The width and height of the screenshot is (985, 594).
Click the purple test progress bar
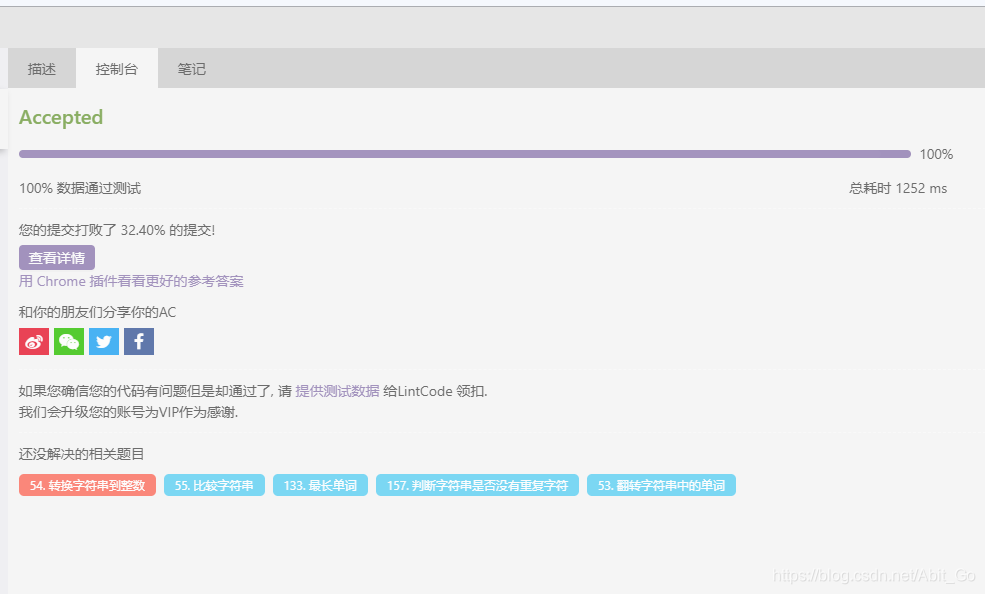click(x=465, y=154)
